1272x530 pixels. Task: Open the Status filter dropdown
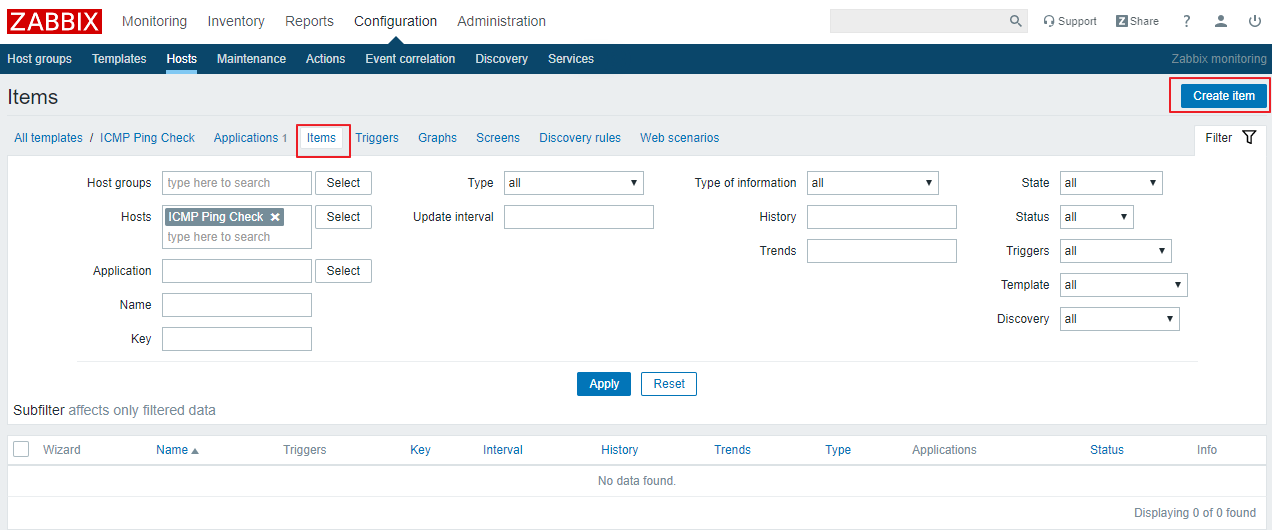(1097, 217)
